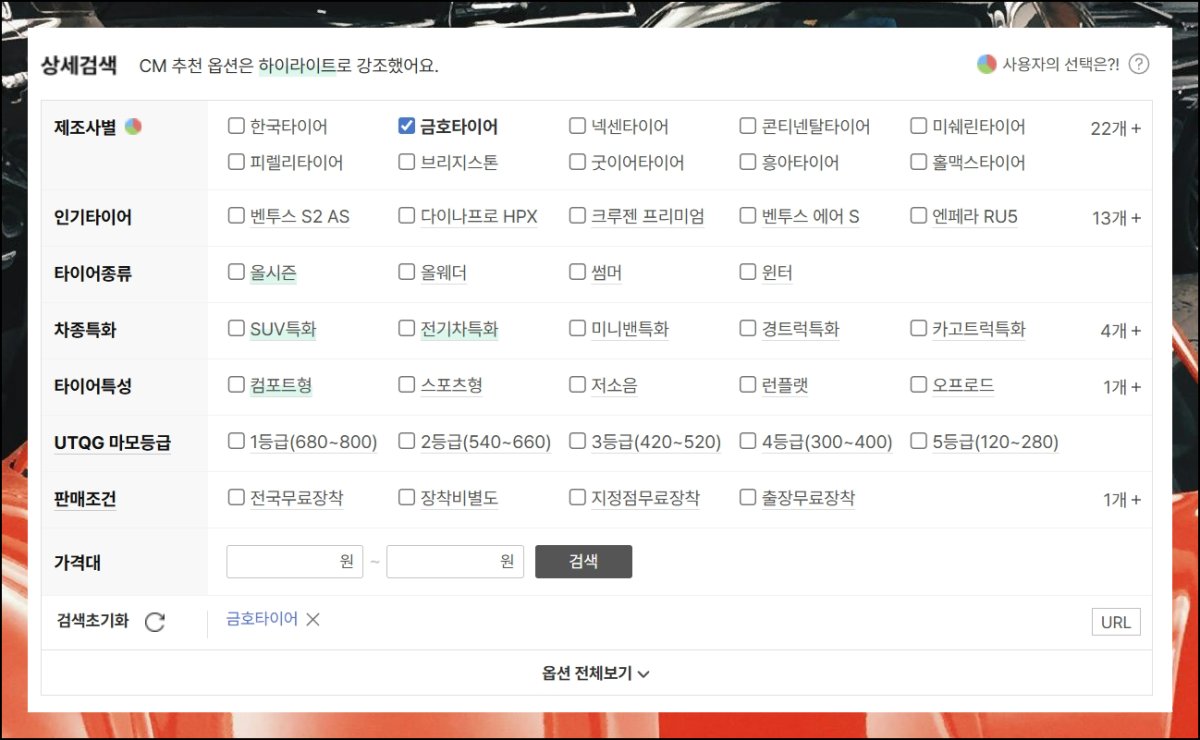Viewport: 1200px width, 740px height.
Task: Click the 사용자의 선택은?! link
Action: pyautogui.click(x=1061, y=64)
